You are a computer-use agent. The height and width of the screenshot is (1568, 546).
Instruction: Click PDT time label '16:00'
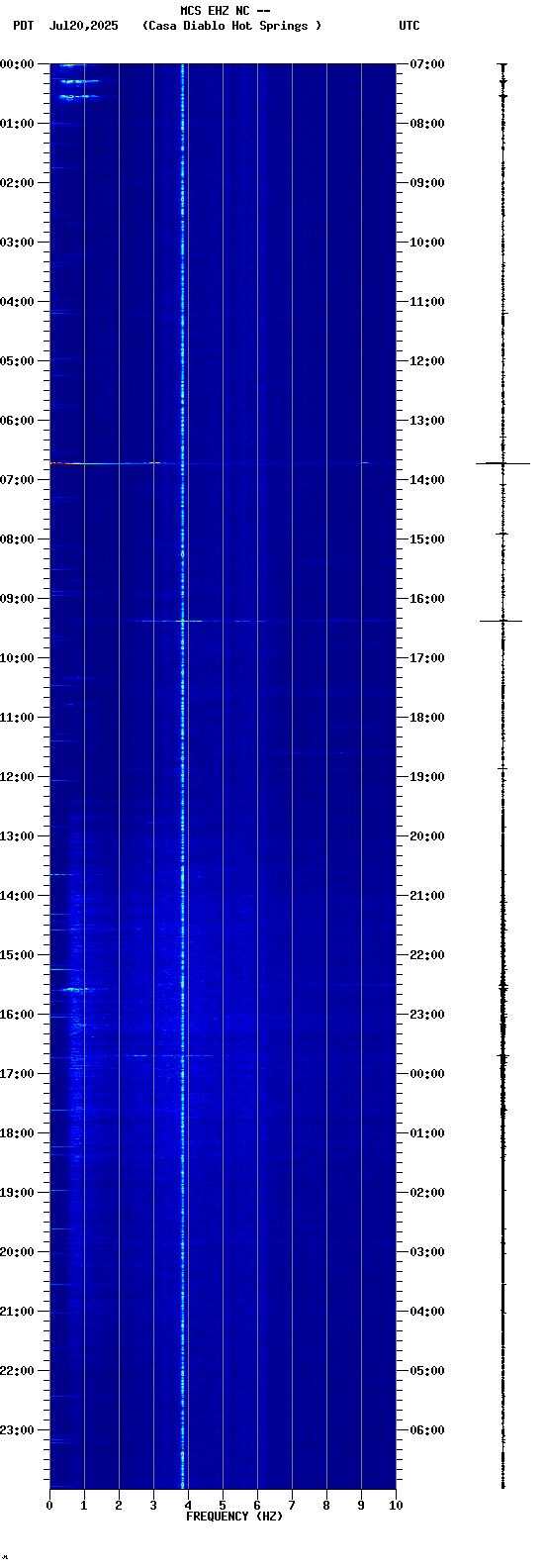point(17,1015)
